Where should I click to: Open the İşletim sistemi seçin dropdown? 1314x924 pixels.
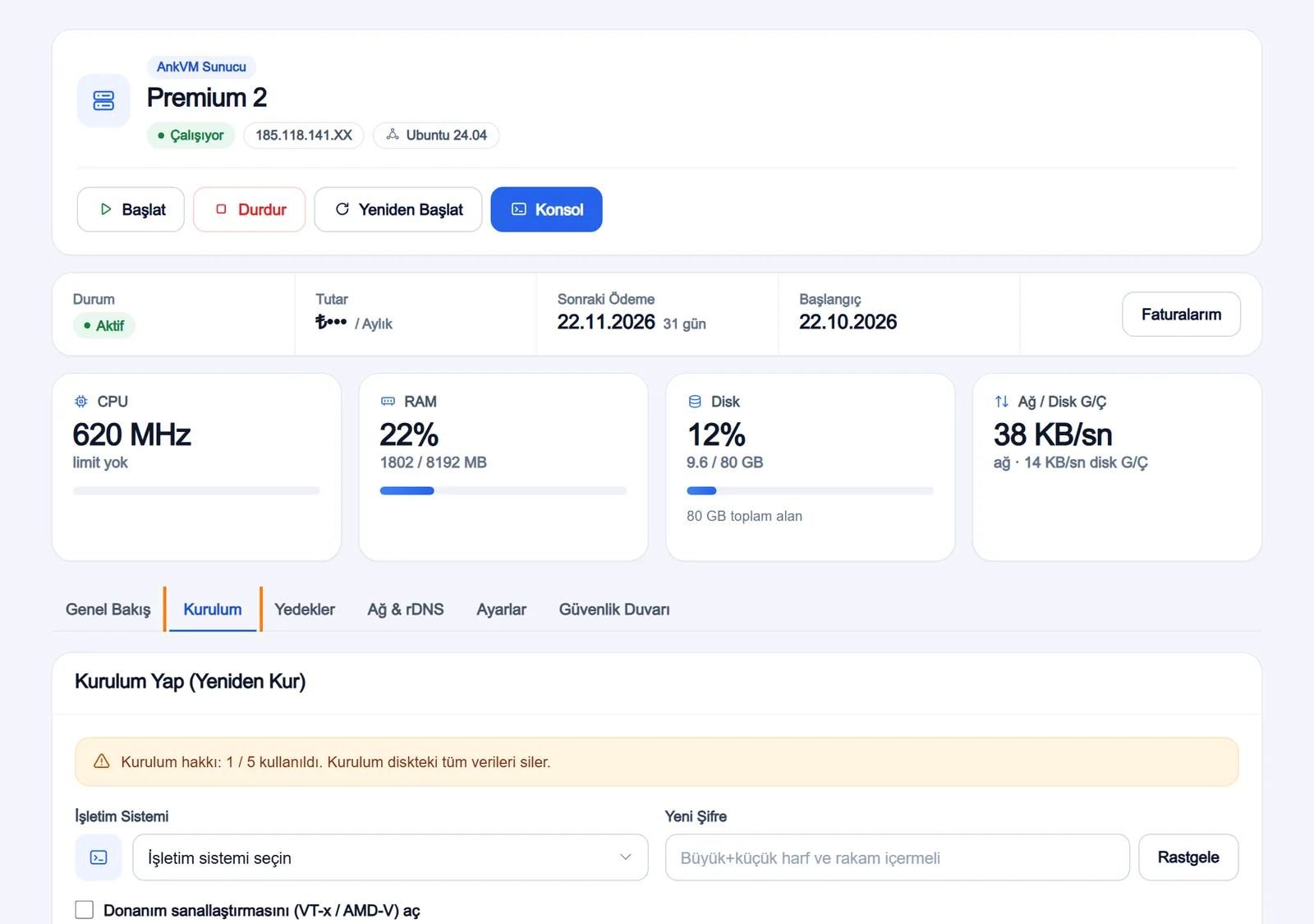tap(390, 857)
